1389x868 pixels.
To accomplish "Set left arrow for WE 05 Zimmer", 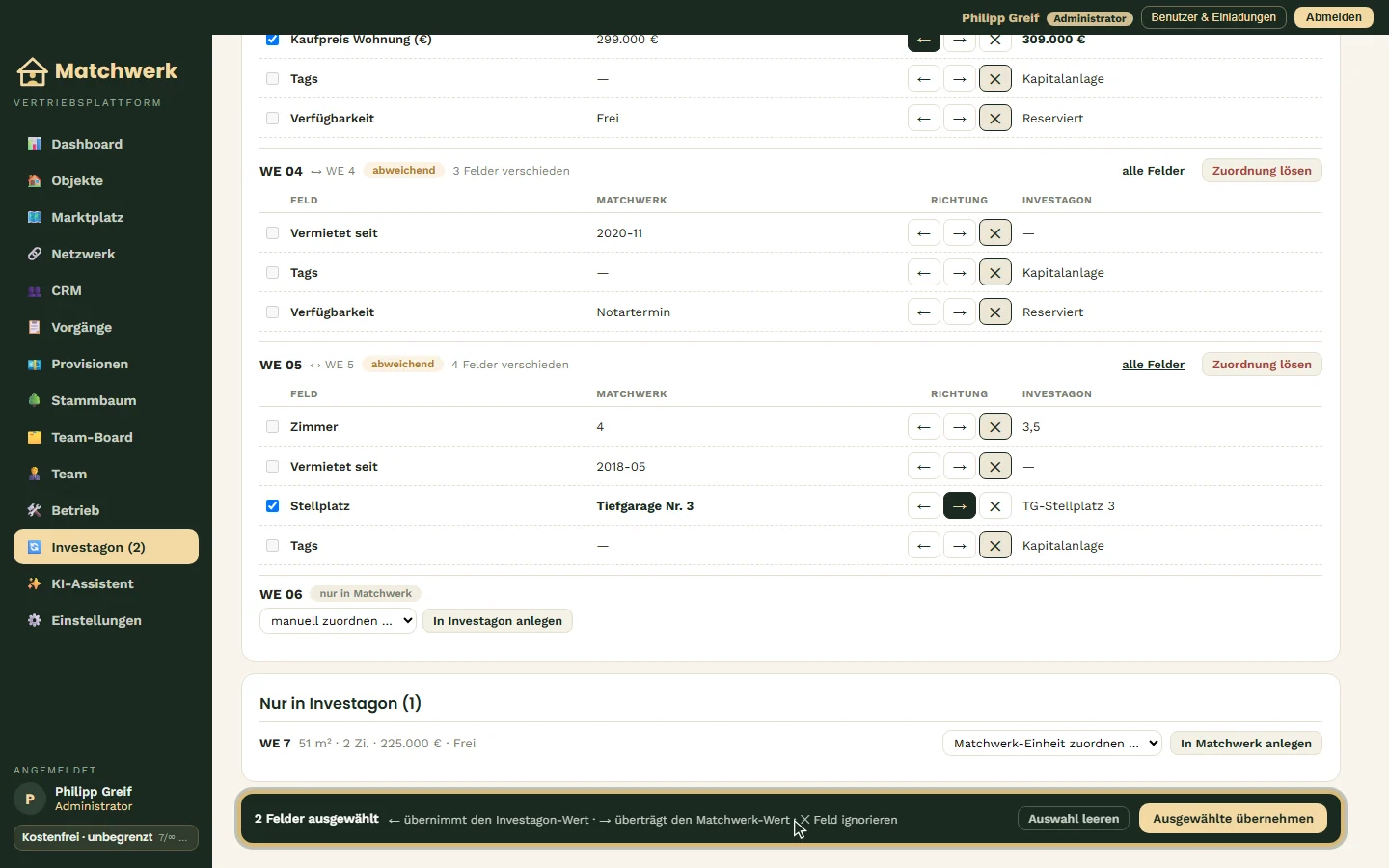I will pos(924,427).
